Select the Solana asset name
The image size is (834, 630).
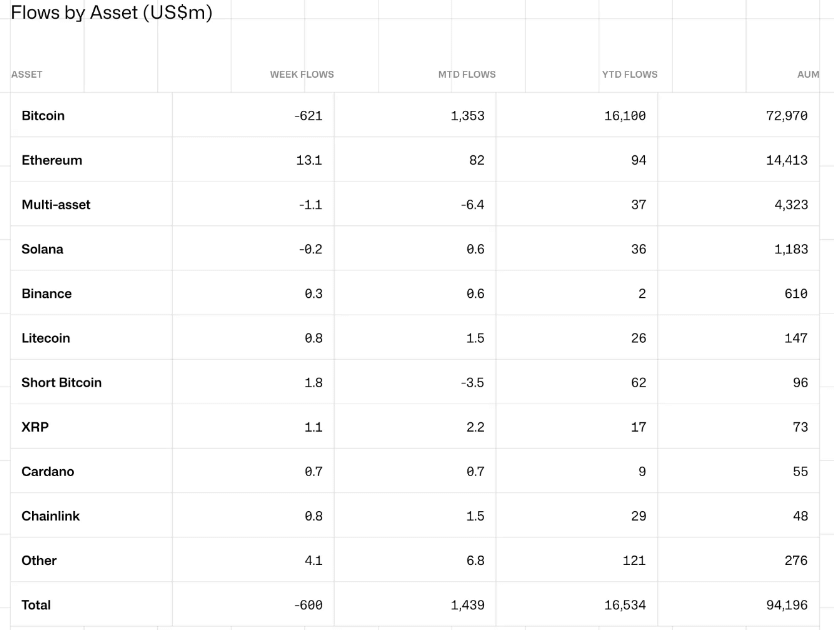click(x=42, y=249)
